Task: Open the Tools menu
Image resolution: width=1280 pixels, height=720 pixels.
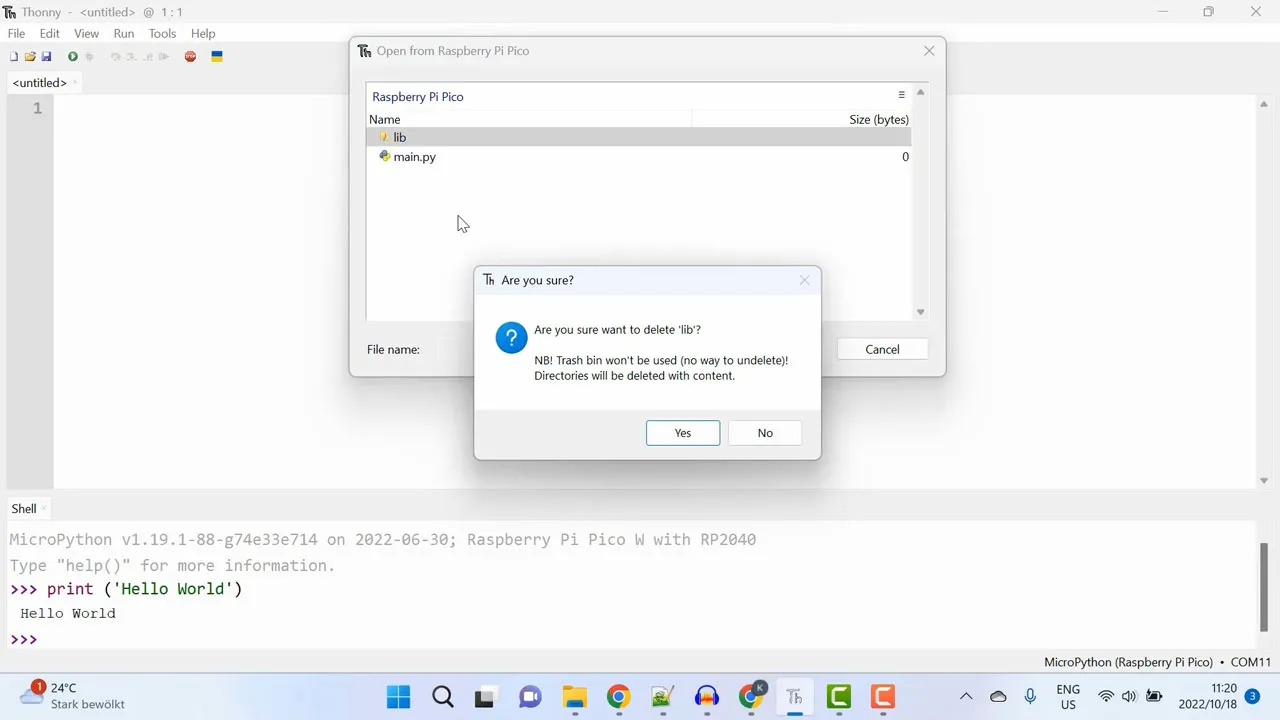Action: [x=163, y=33]
